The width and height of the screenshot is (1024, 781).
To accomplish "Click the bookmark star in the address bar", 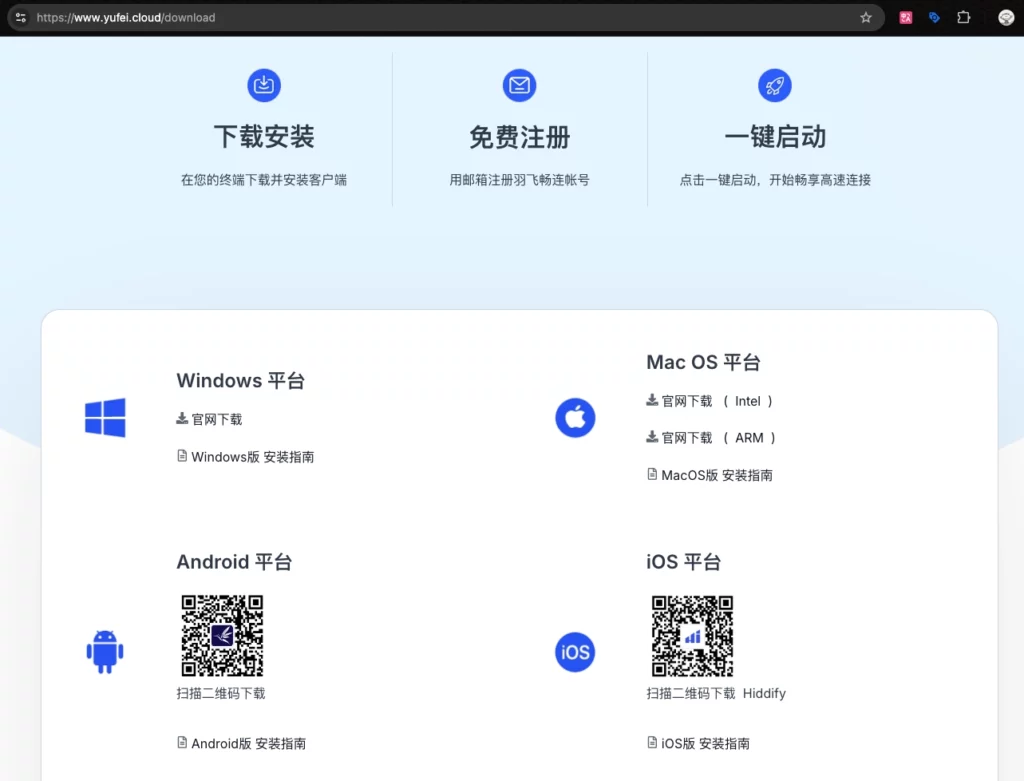I will click(x=867, y=17).
